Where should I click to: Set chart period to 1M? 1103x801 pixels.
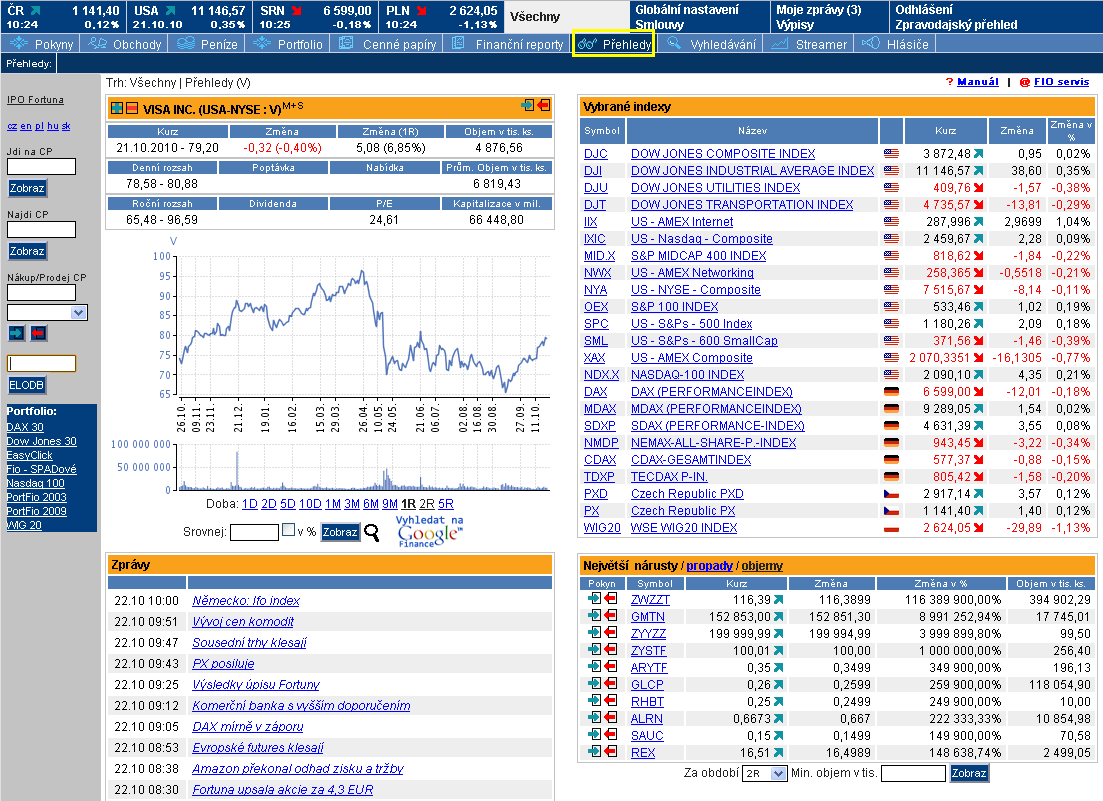click(x=333, y=504)
